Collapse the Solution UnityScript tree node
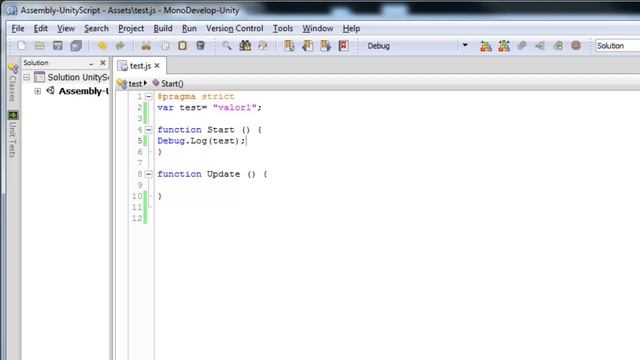Screen dimensions: 640x360 [27, 77]
